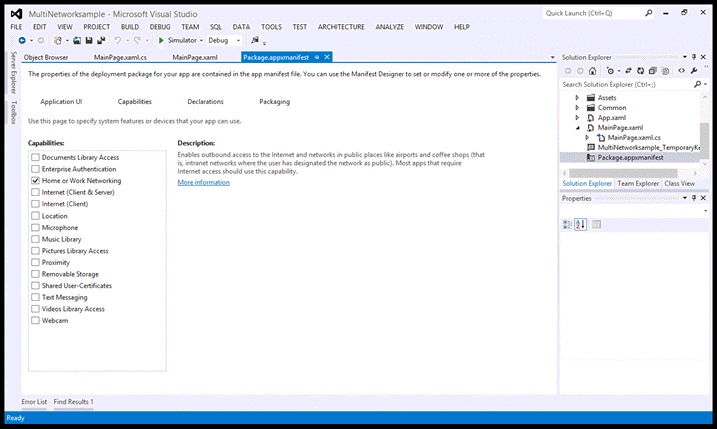Click the Undo toolbar icon
Image resolution: width=717 pixels, height=429 pixels.
tap(118, 41)
